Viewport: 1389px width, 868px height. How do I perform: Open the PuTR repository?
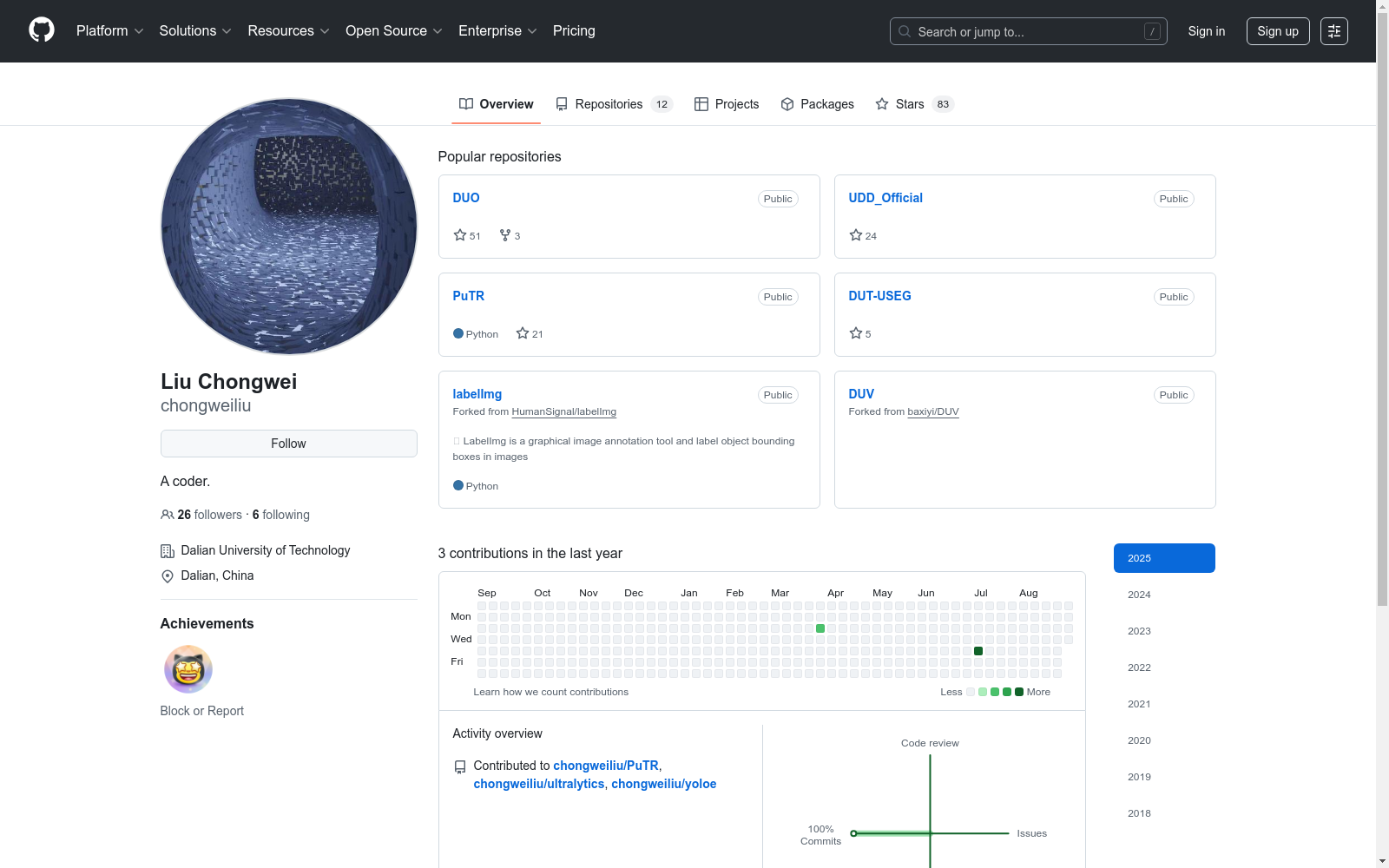469,296
